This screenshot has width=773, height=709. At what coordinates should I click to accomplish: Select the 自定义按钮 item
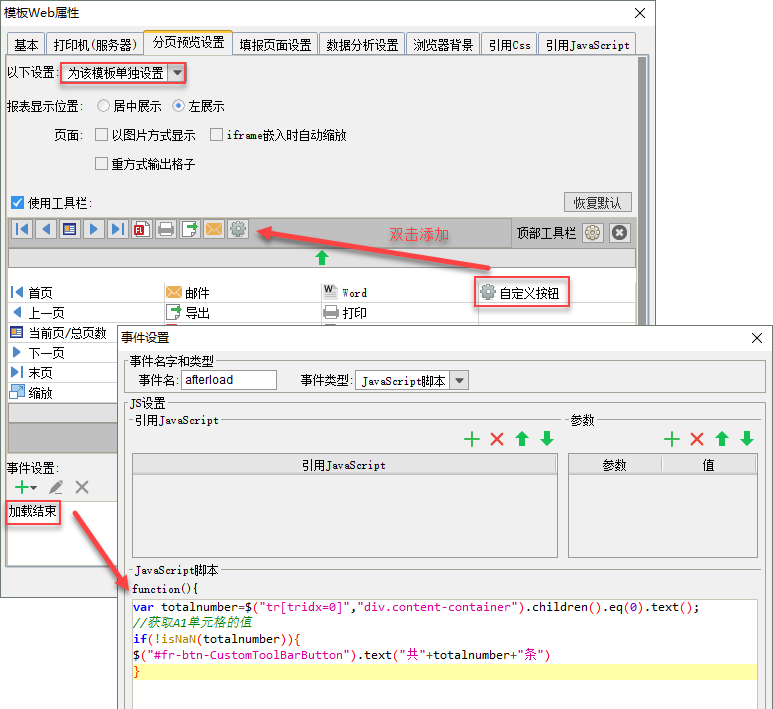point(522,292)
